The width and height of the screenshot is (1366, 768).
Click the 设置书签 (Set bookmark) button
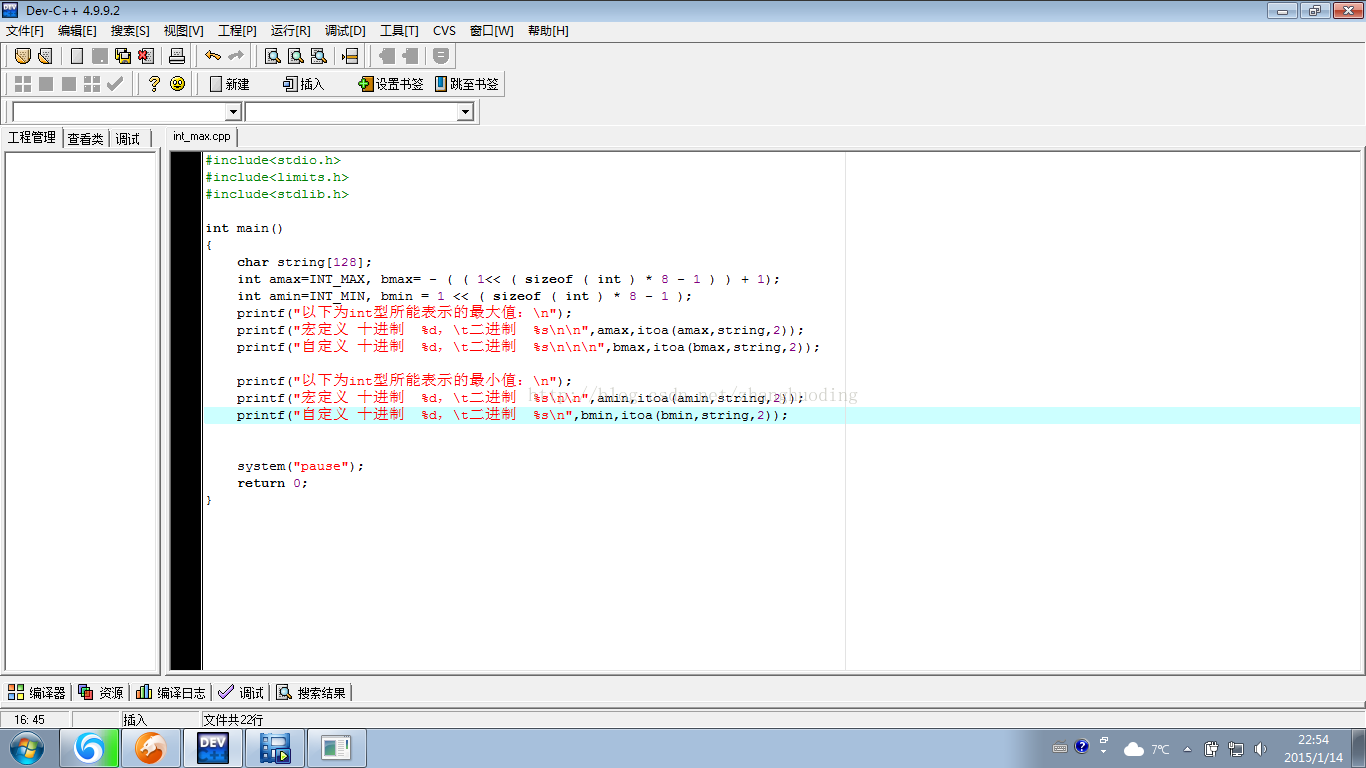[x=391, y=84]
